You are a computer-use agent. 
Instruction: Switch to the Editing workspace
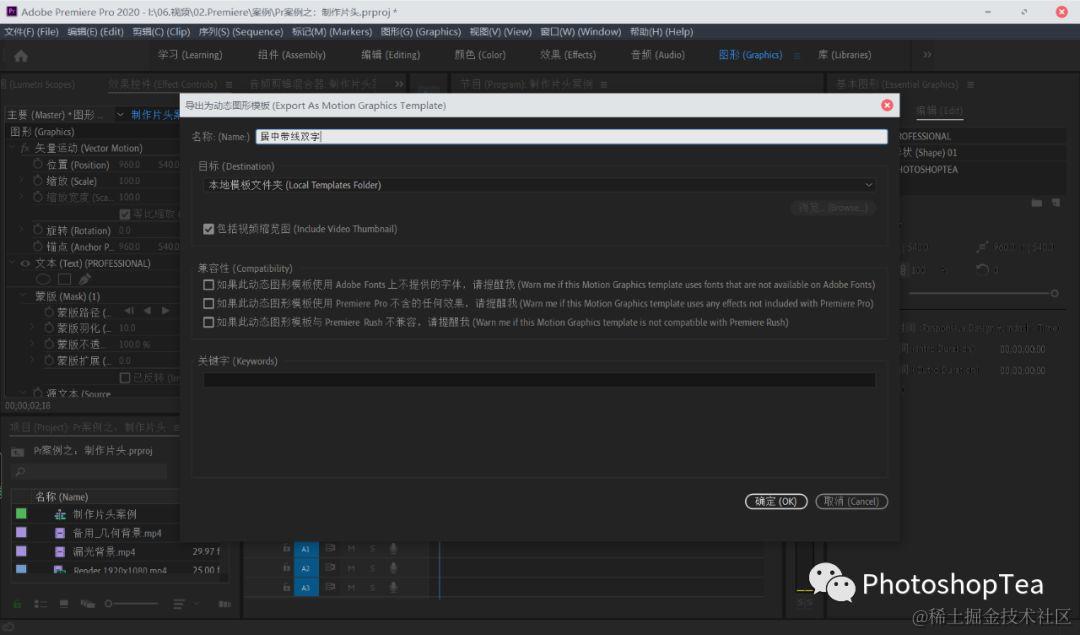391,55
